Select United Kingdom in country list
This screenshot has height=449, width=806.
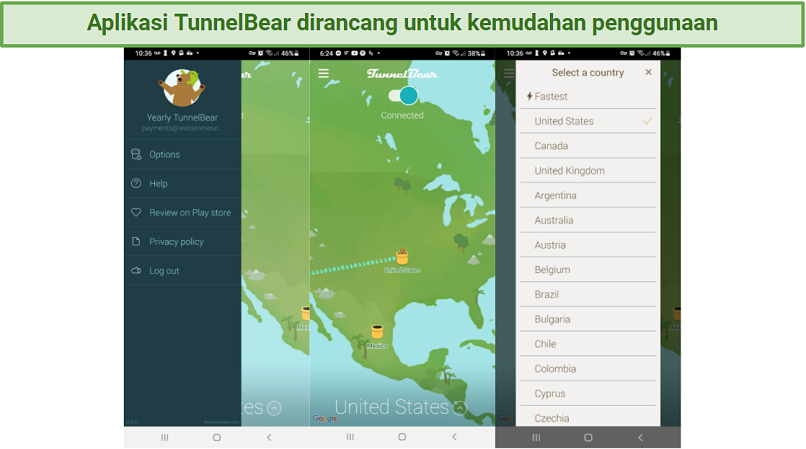tap(588, 171)
